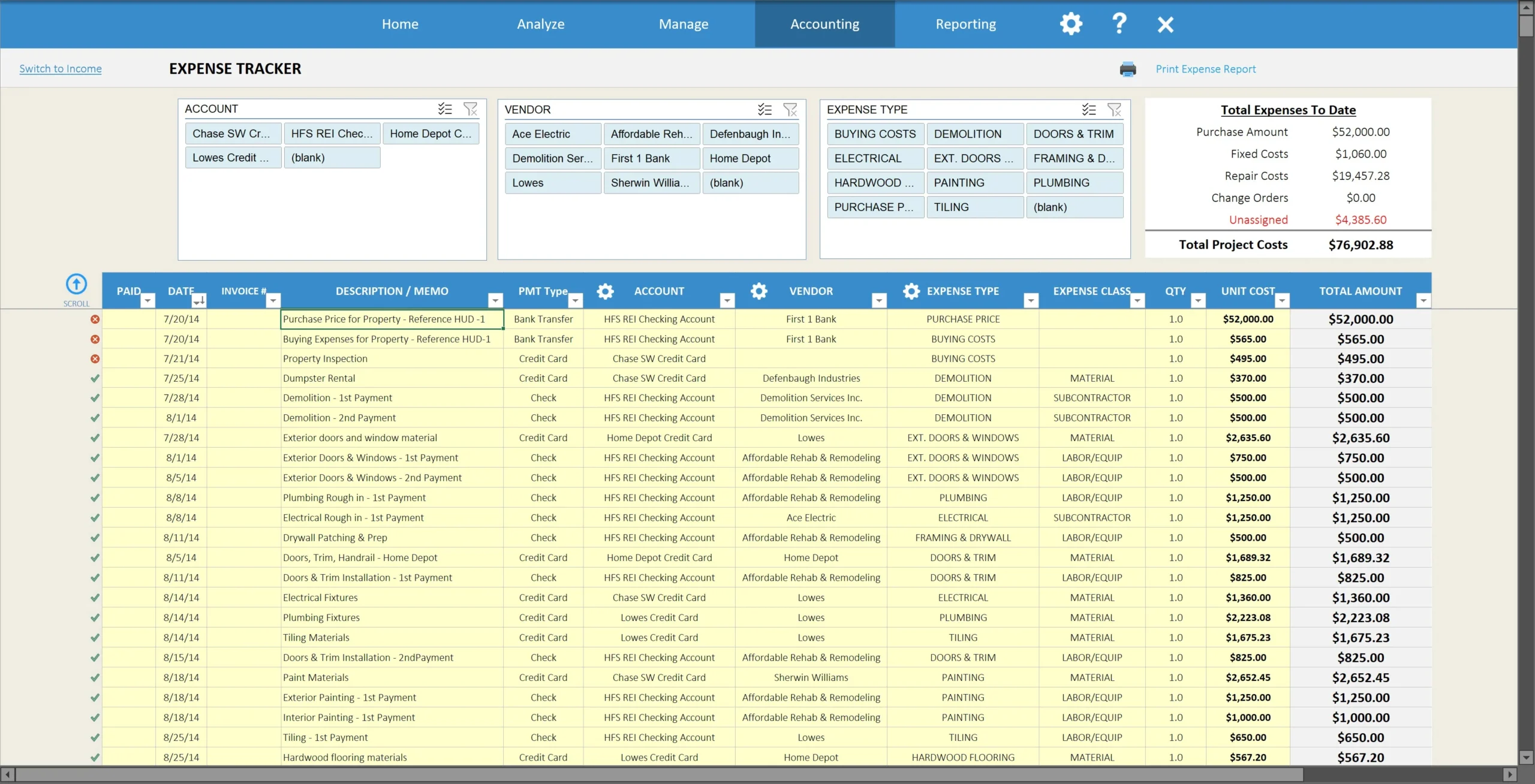1535x784 pixels.
Task: Select BUYING COSTS expense type button
Action: (x=875, y=134)
